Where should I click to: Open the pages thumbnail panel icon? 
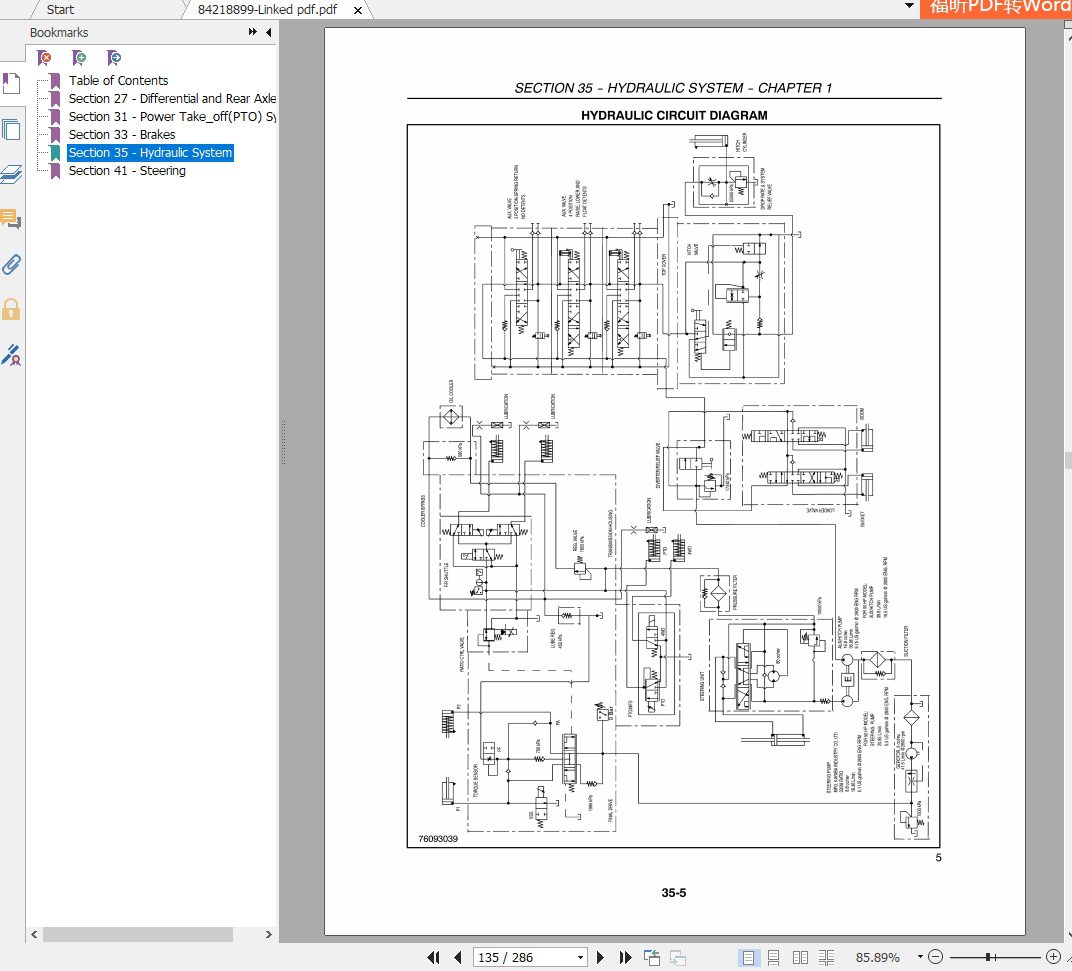(11, 129)
